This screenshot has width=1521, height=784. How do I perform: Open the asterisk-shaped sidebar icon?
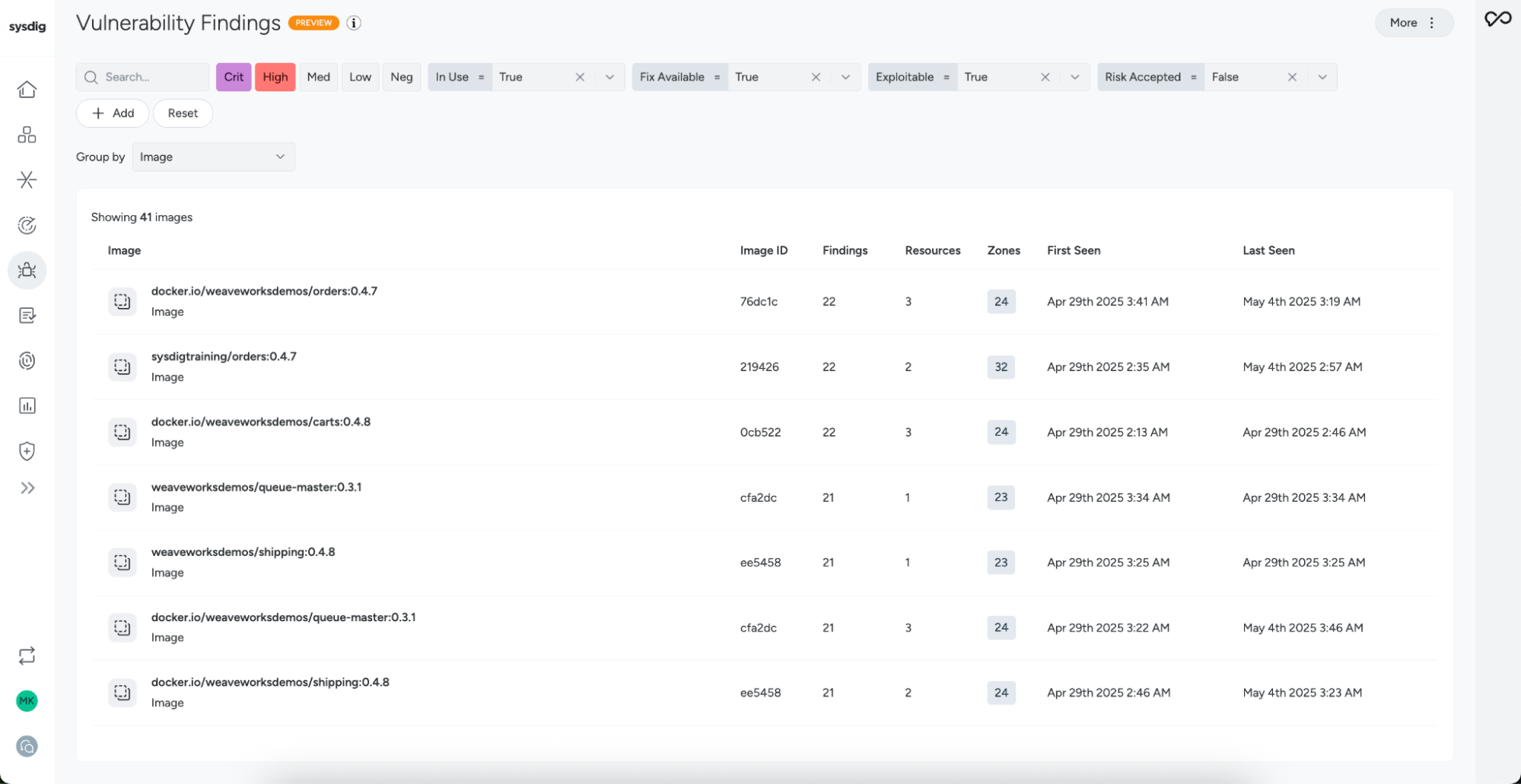(27, 179)
